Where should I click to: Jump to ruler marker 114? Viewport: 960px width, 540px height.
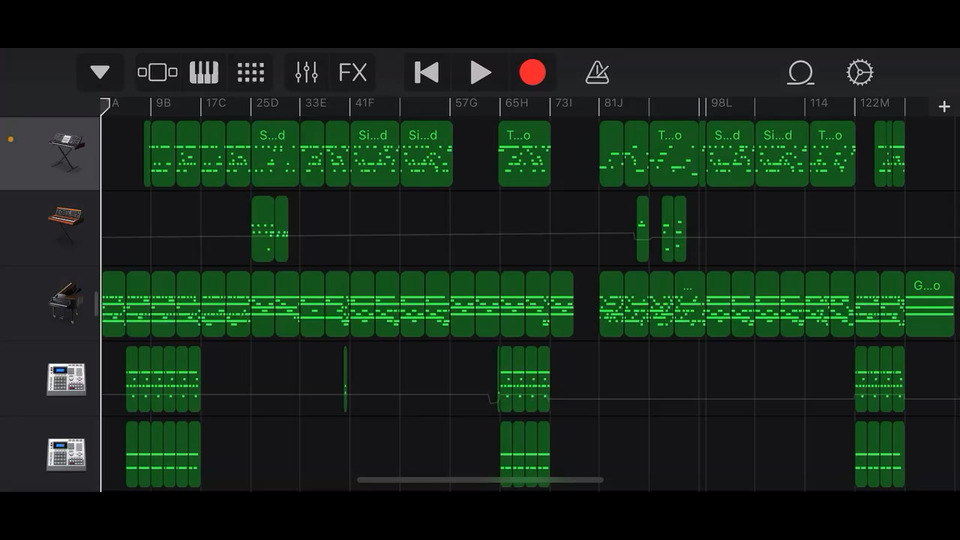[819, 103]
